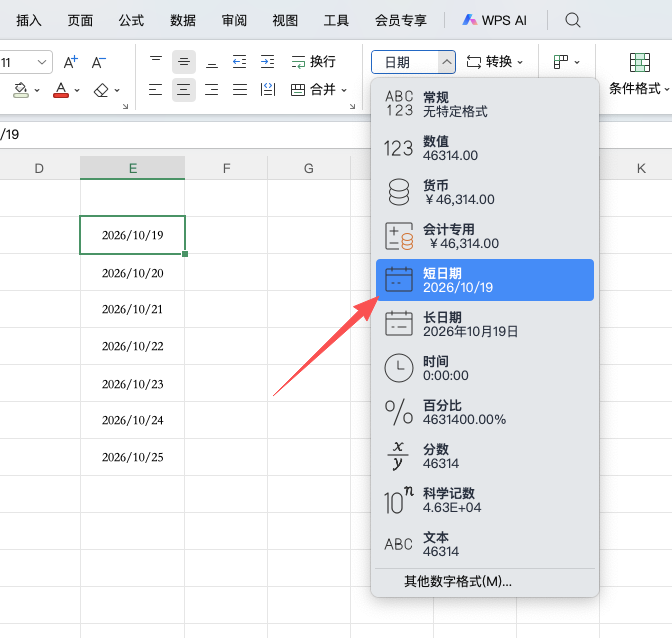Click the distributed alignment icon
This screenshot has width=672, height=638.
[267, 90]
